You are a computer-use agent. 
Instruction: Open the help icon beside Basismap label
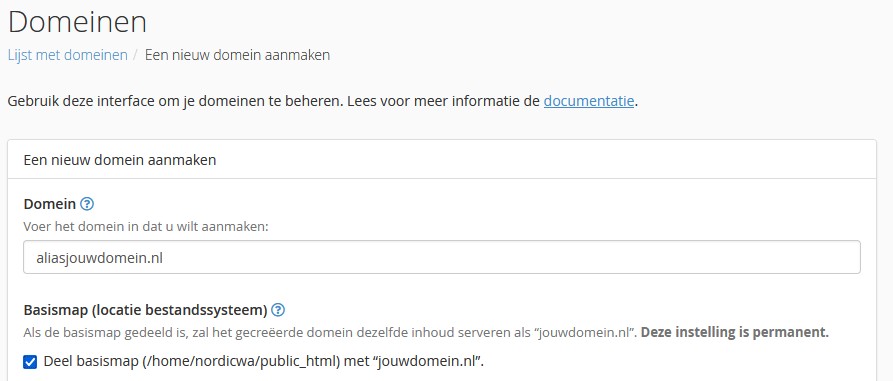(x=278, y=310)
